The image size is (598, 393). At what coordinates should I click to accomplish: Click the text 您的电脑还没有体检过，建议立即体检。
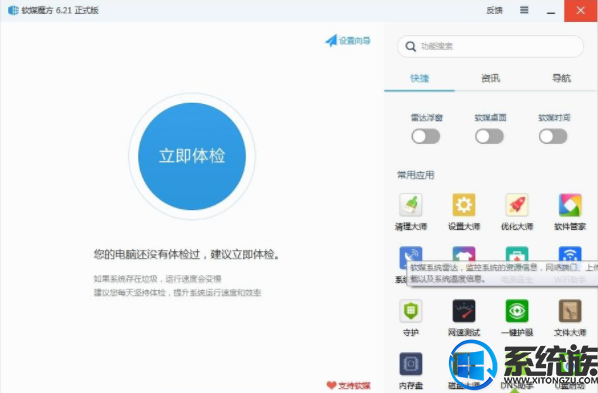(x=186, y=254)
